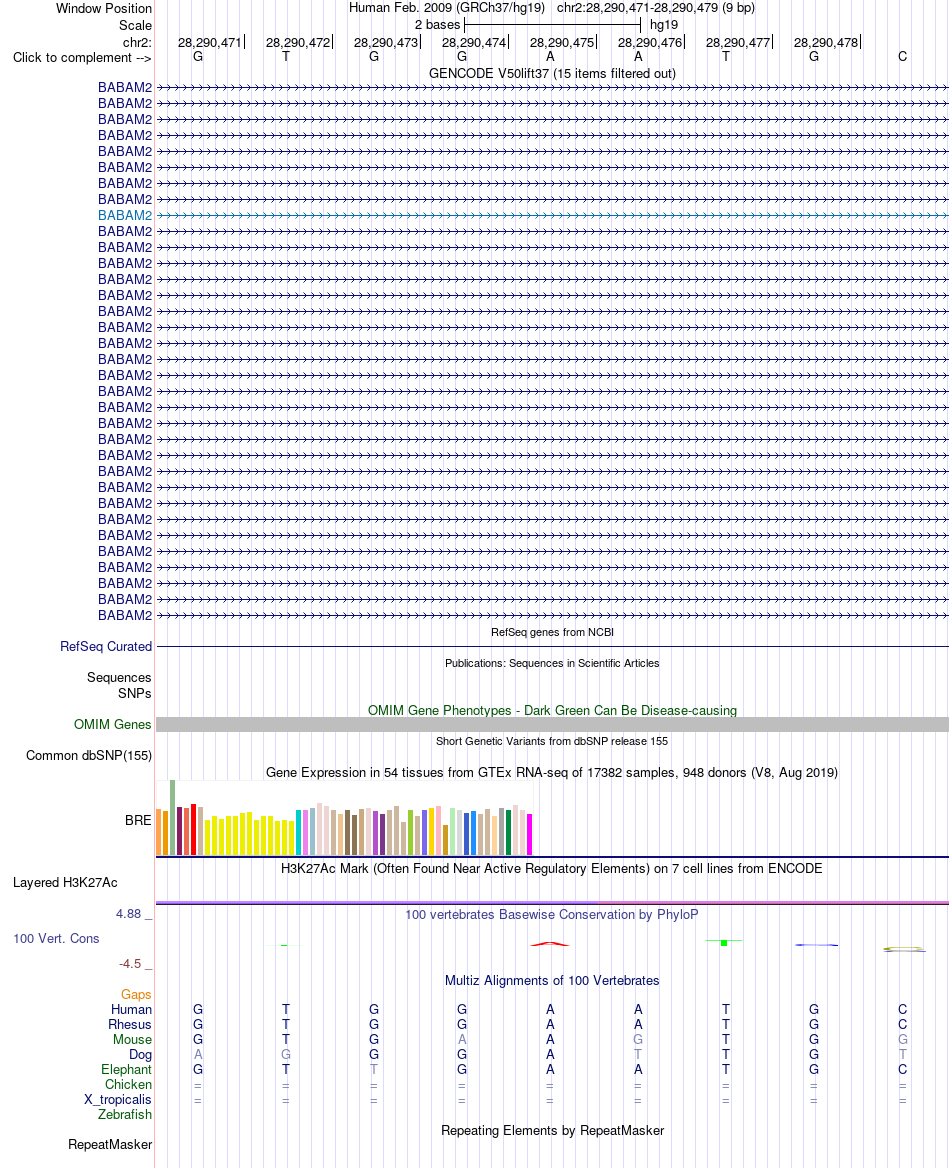Screen dimensions: 950x1168
Task: Click the Human alignment row label
Action: [131, 1009]
